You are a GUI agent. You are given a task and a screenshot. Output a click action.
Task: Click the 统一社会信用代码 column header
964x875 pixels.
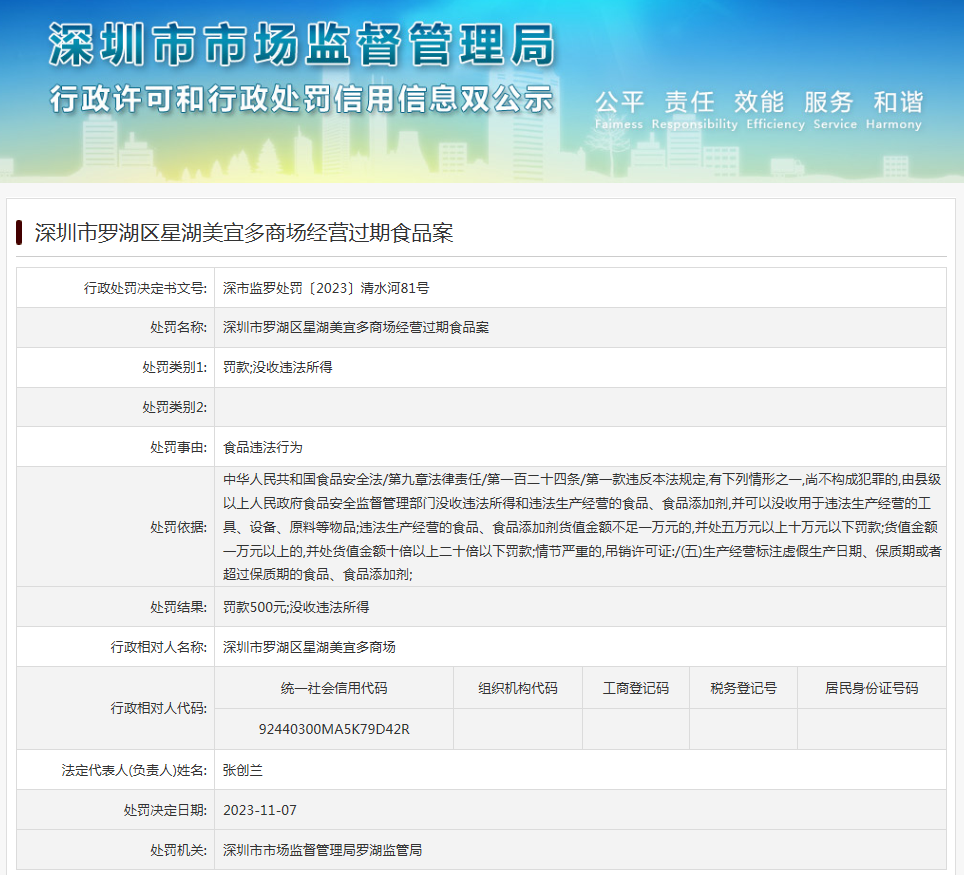pos(334,688)
